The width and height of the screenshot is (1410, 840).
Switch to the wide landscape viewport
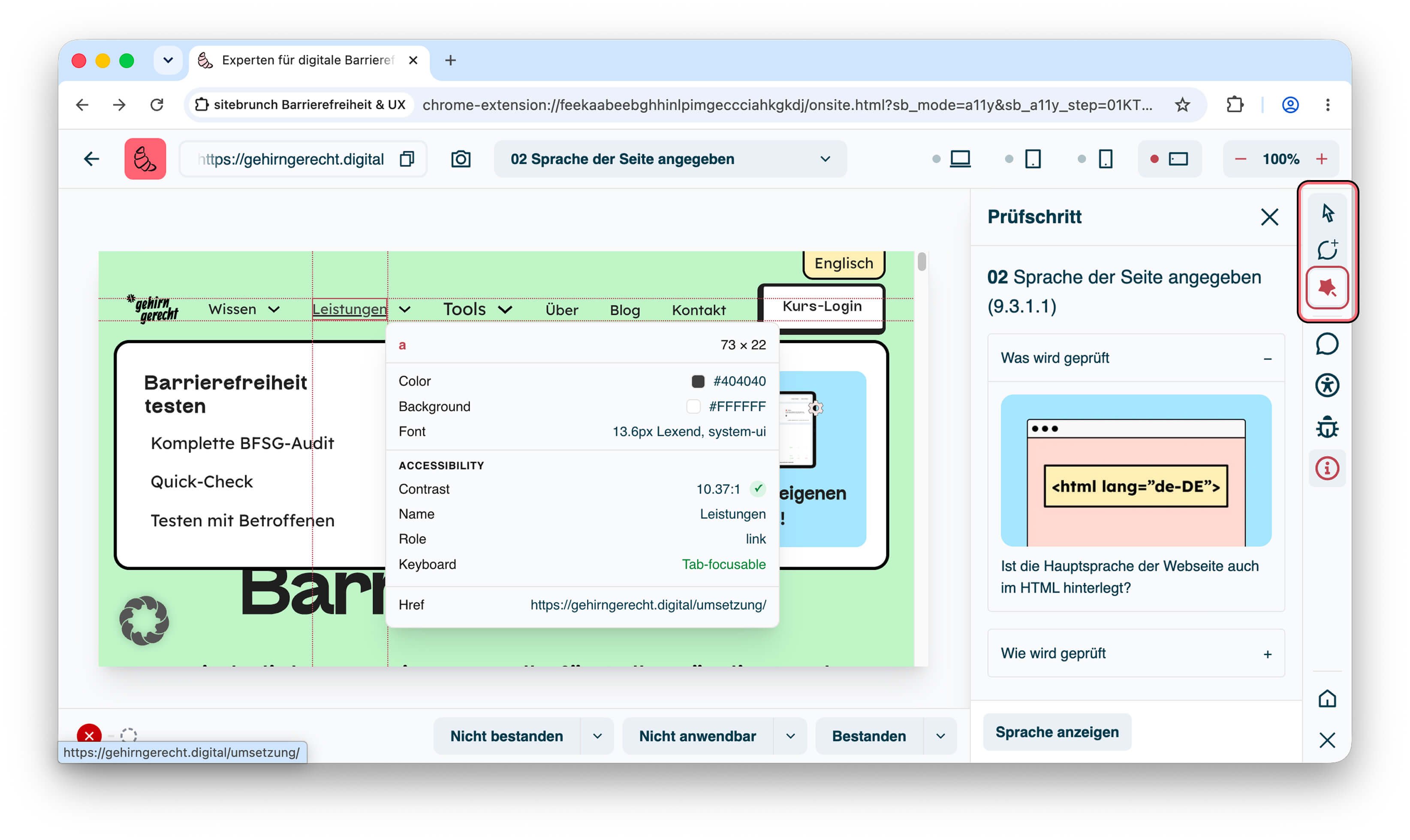tap(1169, 159)
